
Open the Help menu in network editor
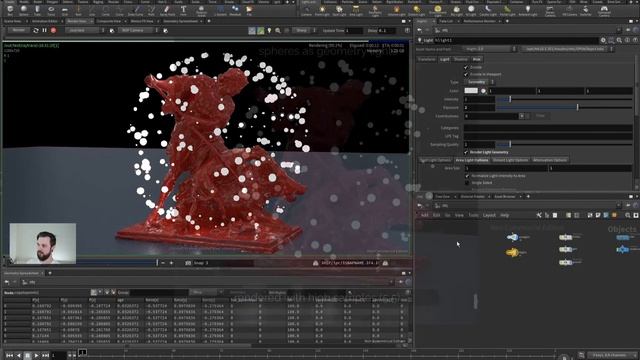[x=504, y=215]
